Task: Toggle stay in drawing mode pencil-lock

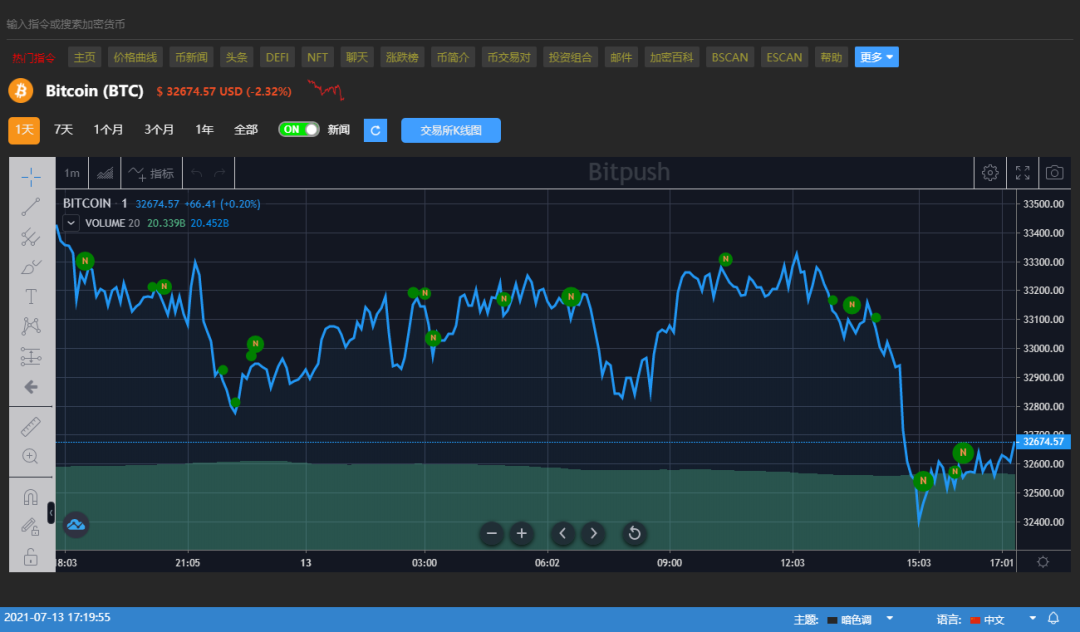Action: [30, 527]
